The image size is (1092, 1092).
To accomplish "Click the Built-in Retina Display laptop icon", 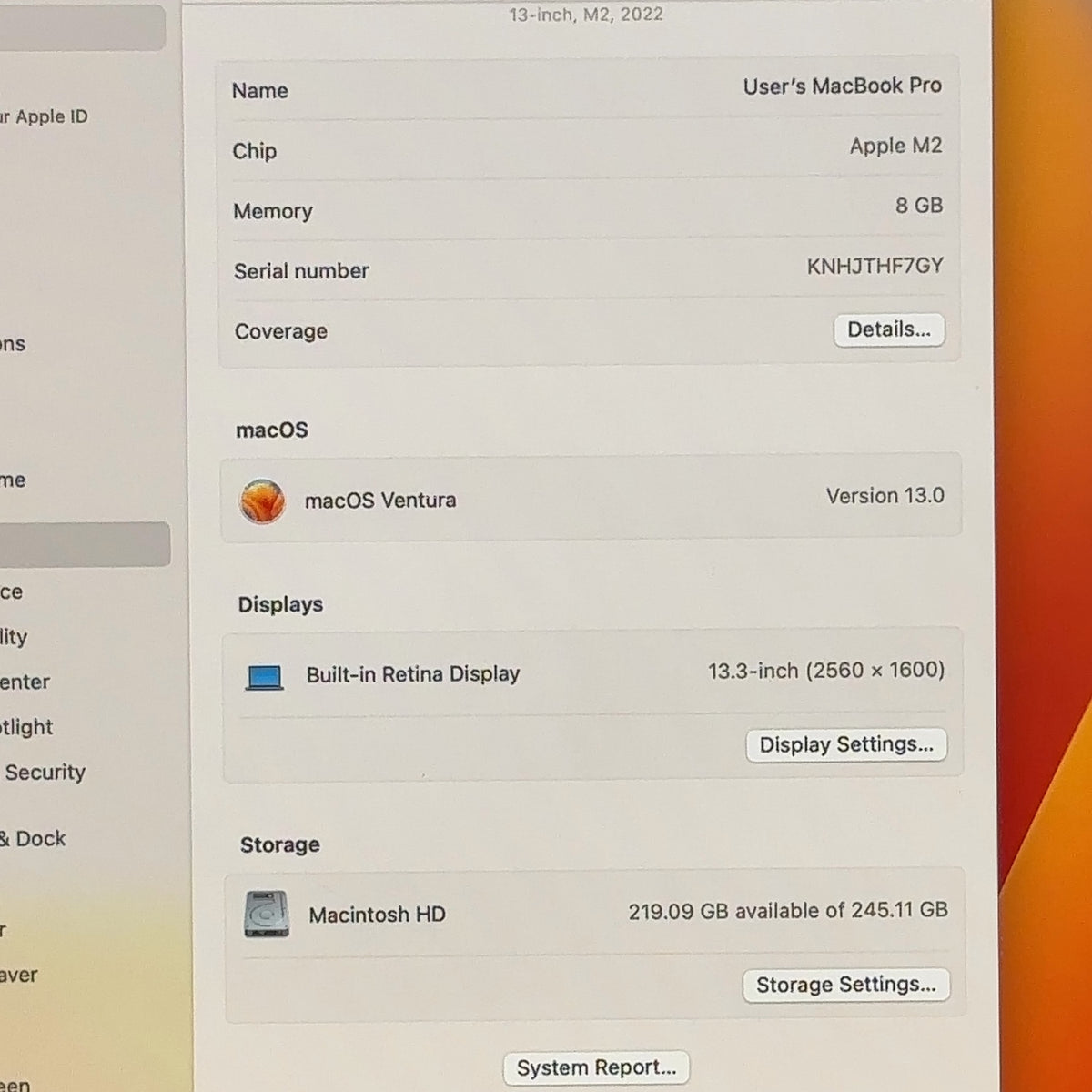I will tap(265, 678).
